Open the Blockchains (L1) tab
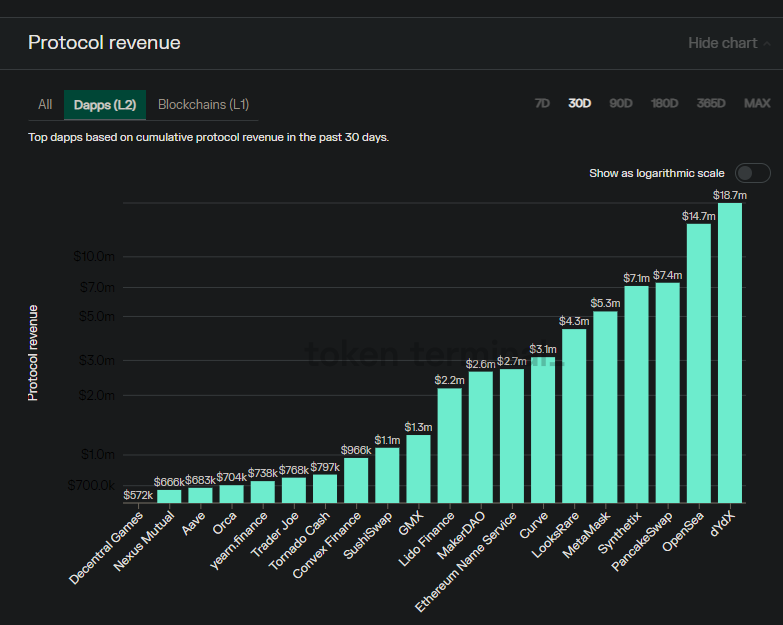Image resolution: width=783 pixels, height=625 pixels. click(203, 105)
